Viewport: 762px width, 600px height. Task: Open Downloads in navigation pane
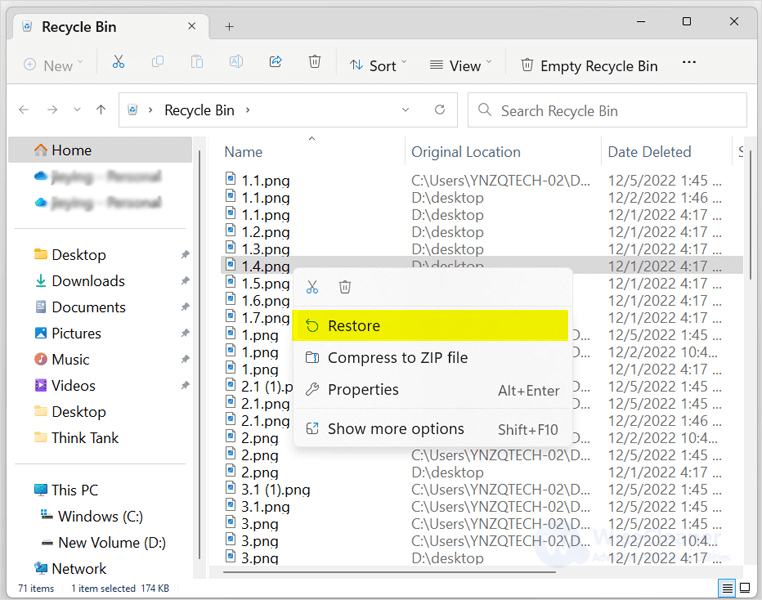[x=88, y=281]
